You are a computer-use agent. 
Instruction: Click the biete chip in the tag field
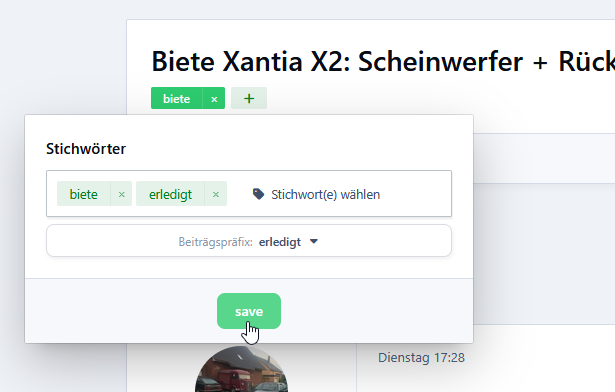click(x=84, y=194)
